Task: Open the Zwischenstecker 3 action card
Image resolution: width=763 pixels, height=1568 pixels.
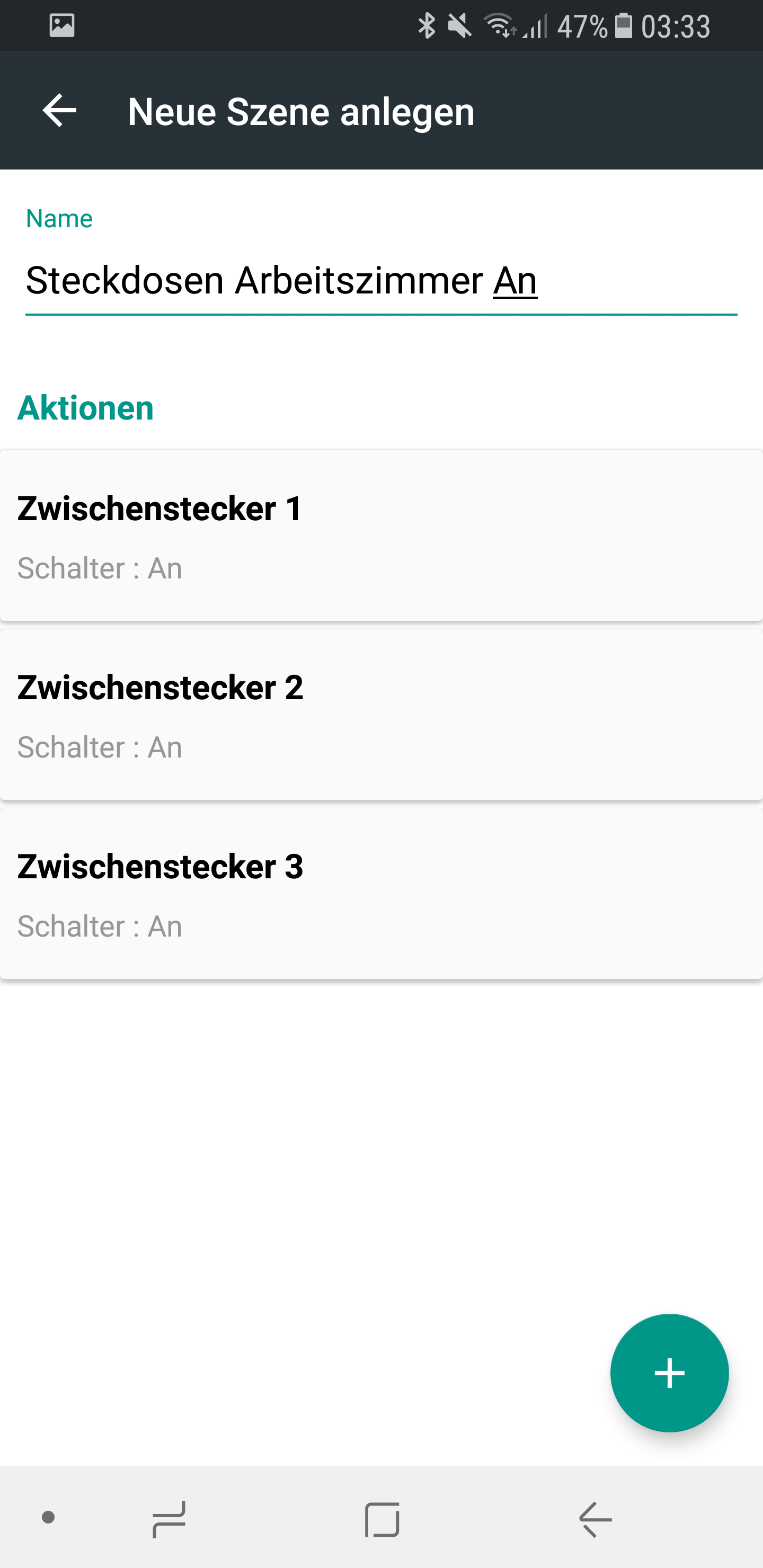Action: click(x=380, y=894)
